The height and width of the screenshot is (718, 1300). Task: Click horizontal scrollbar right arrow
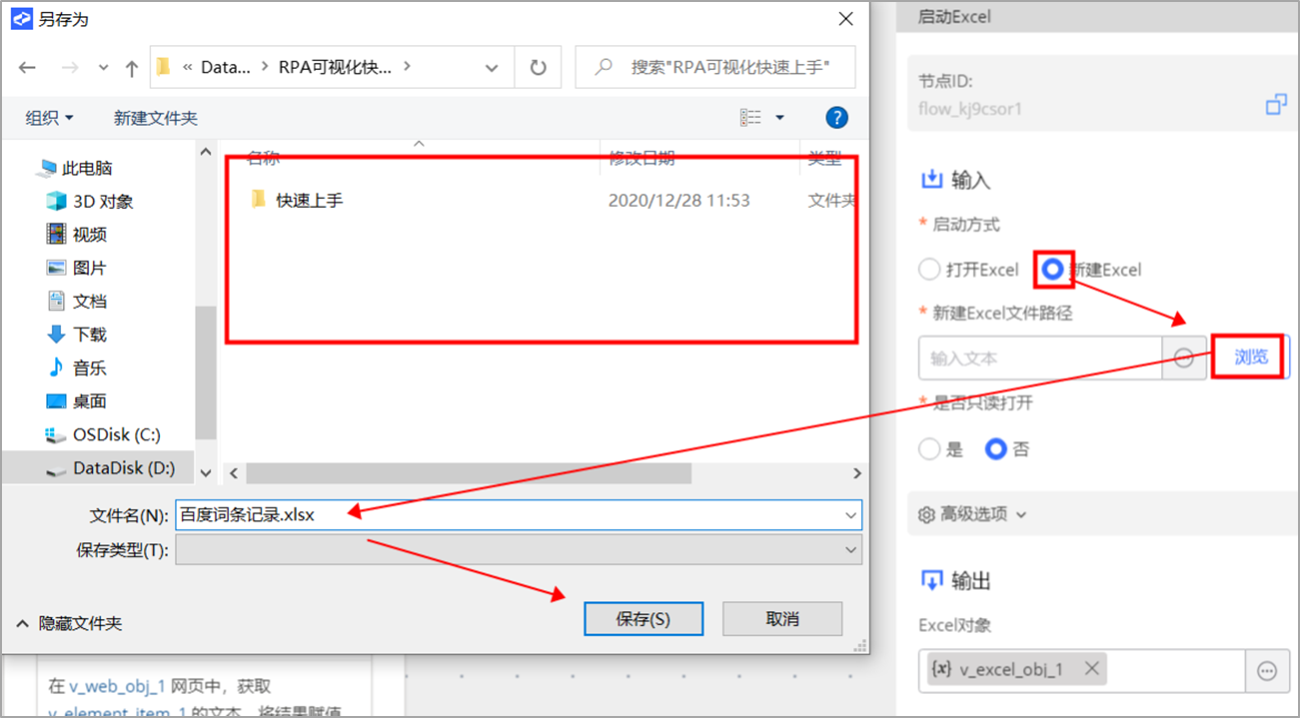[x=856, y=473]
